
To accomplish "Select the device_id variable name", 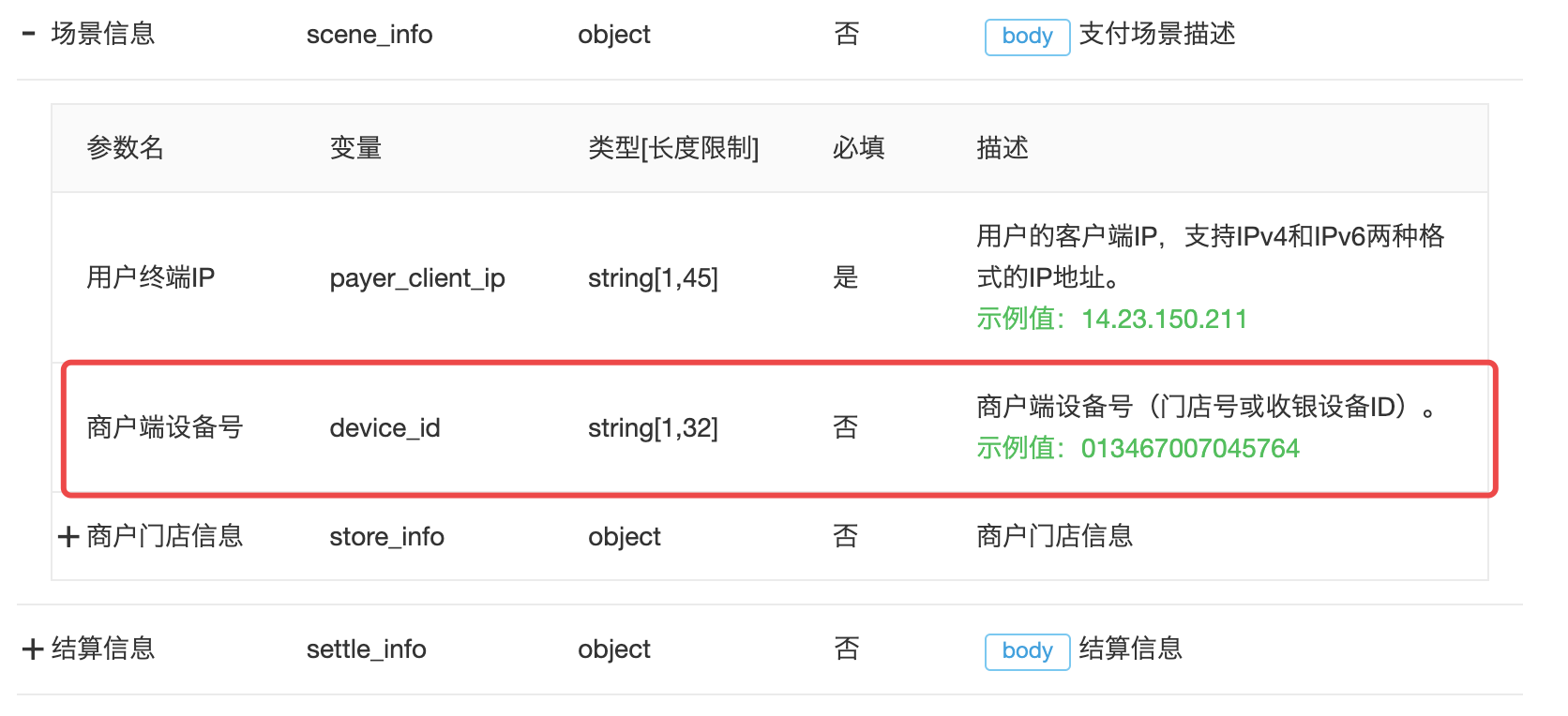I will [x=384, y=428].
